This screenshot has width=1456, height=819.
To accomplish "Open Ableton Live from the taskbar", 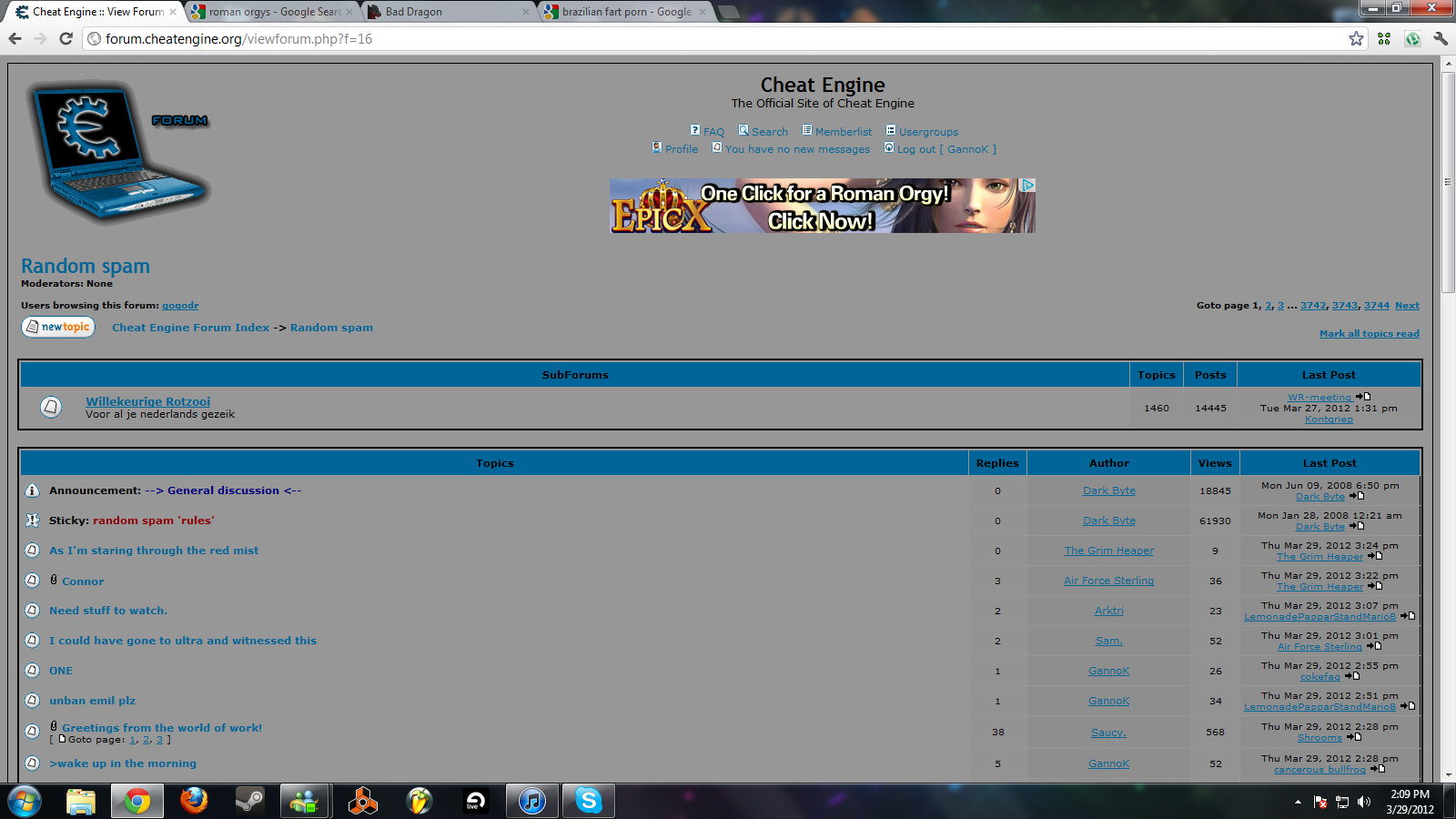I will 476,801.
